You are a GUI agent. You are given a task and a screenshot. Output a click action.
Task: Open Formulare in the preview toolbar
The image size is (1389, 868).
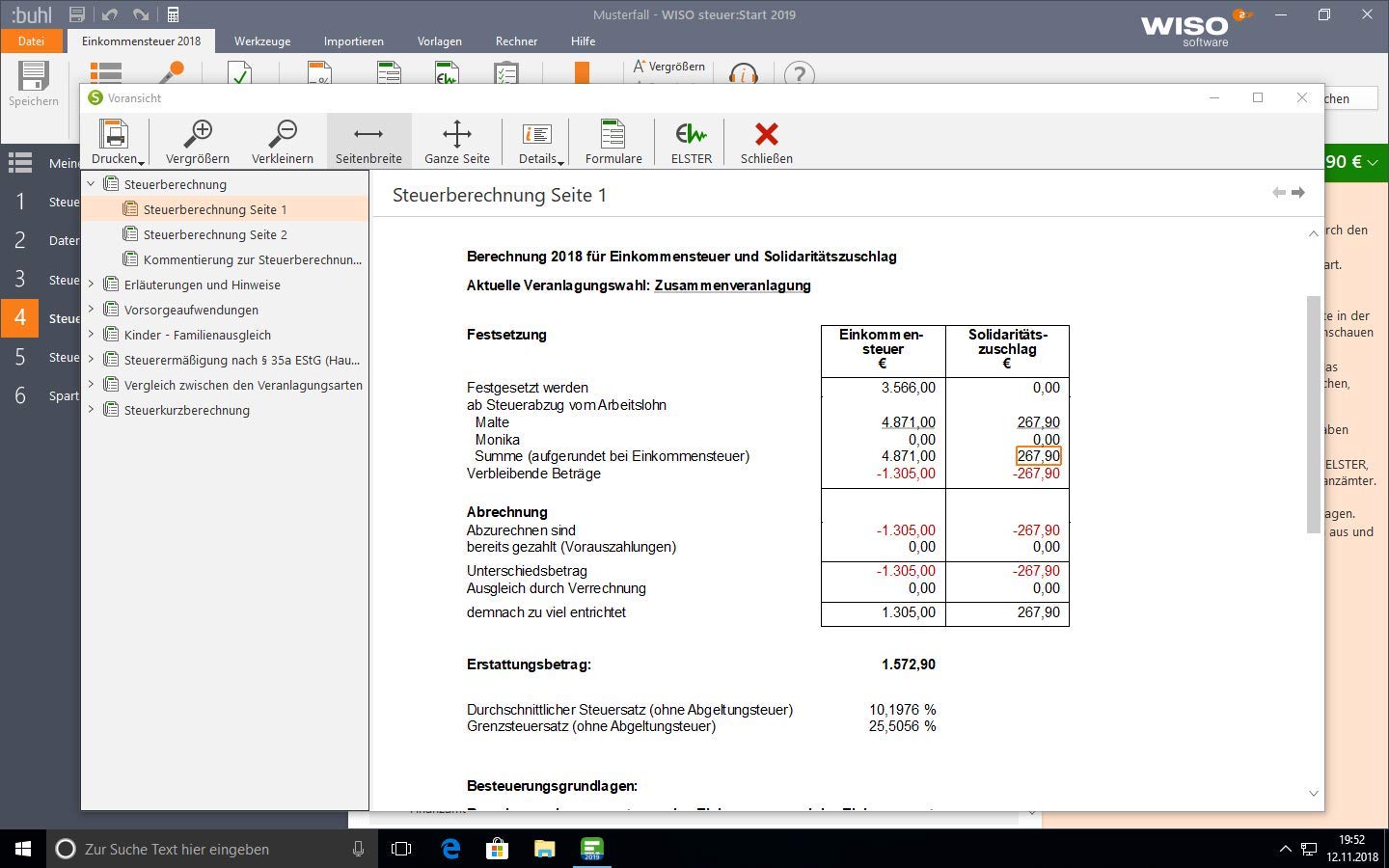(613, 141)
